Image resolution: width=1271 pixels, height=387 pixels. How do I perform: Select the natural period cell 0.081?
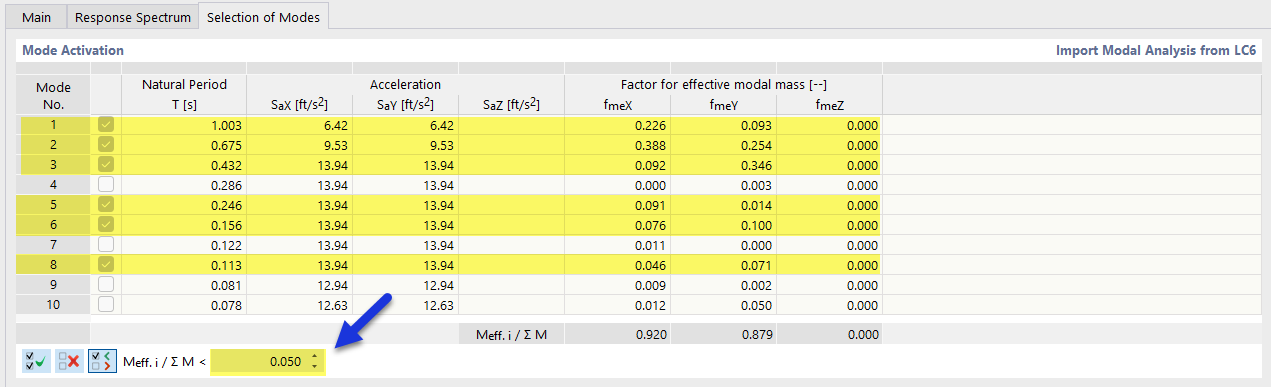point(184,284)
